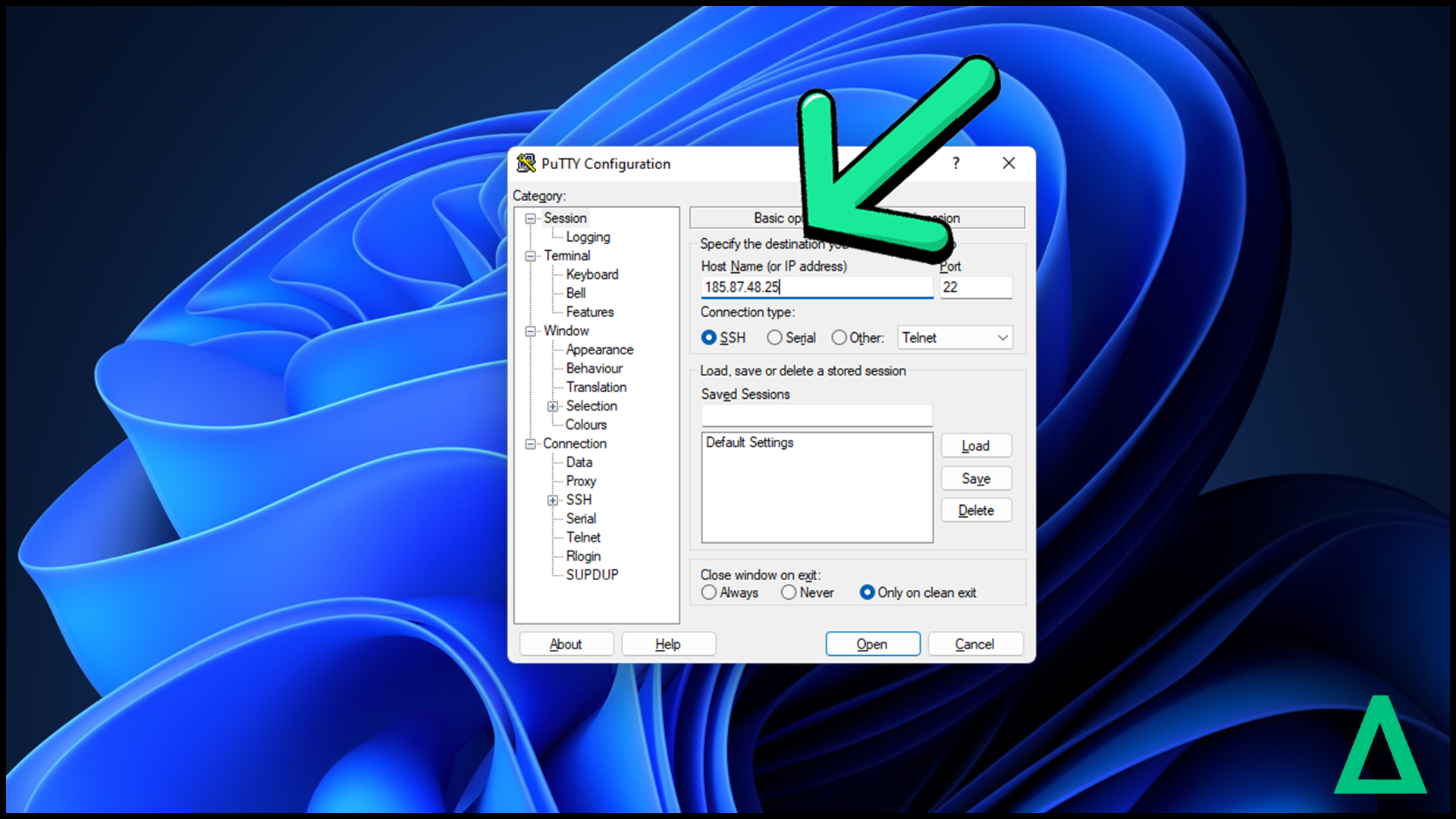Viewport: 1456px width, 819px height.
Task: Click the PuTTY icon in the title bar
Action: (526, 163)
